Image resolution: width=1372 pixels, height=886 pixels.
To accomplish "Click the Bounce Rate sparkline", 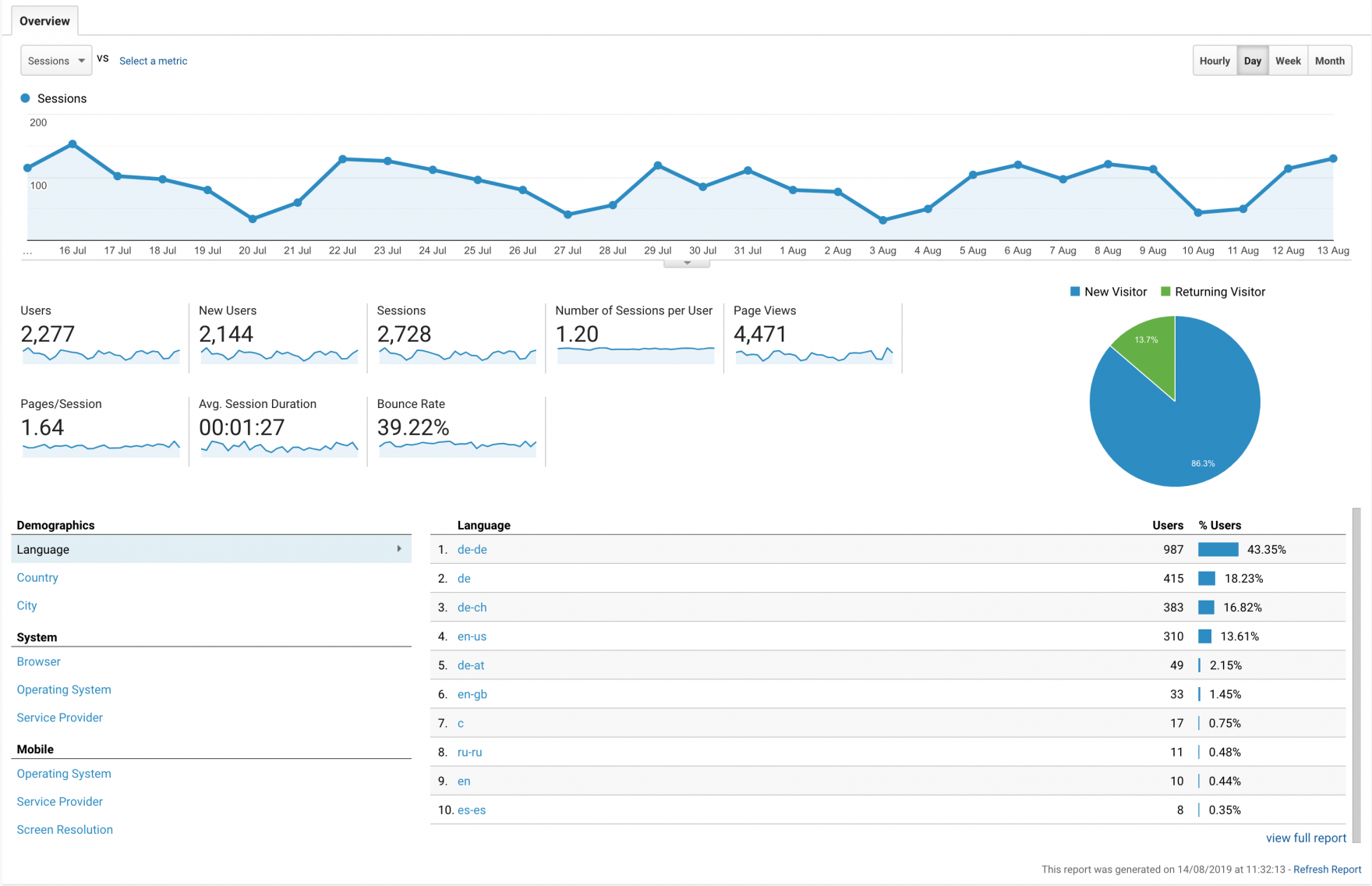I will click(x=458, y=446).
